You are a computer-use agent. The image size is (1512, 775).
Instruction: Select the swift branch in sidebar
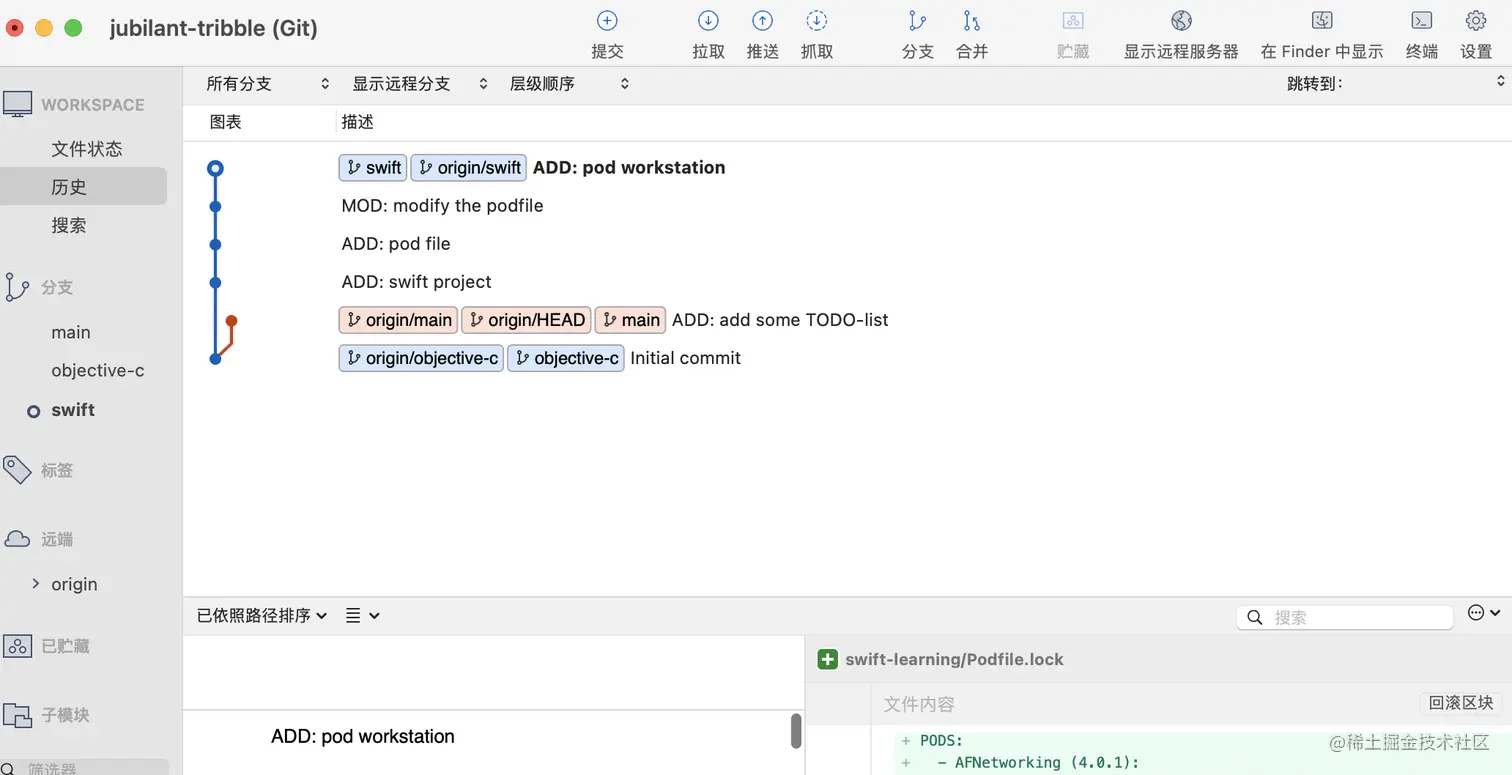[x=73, y=410]
